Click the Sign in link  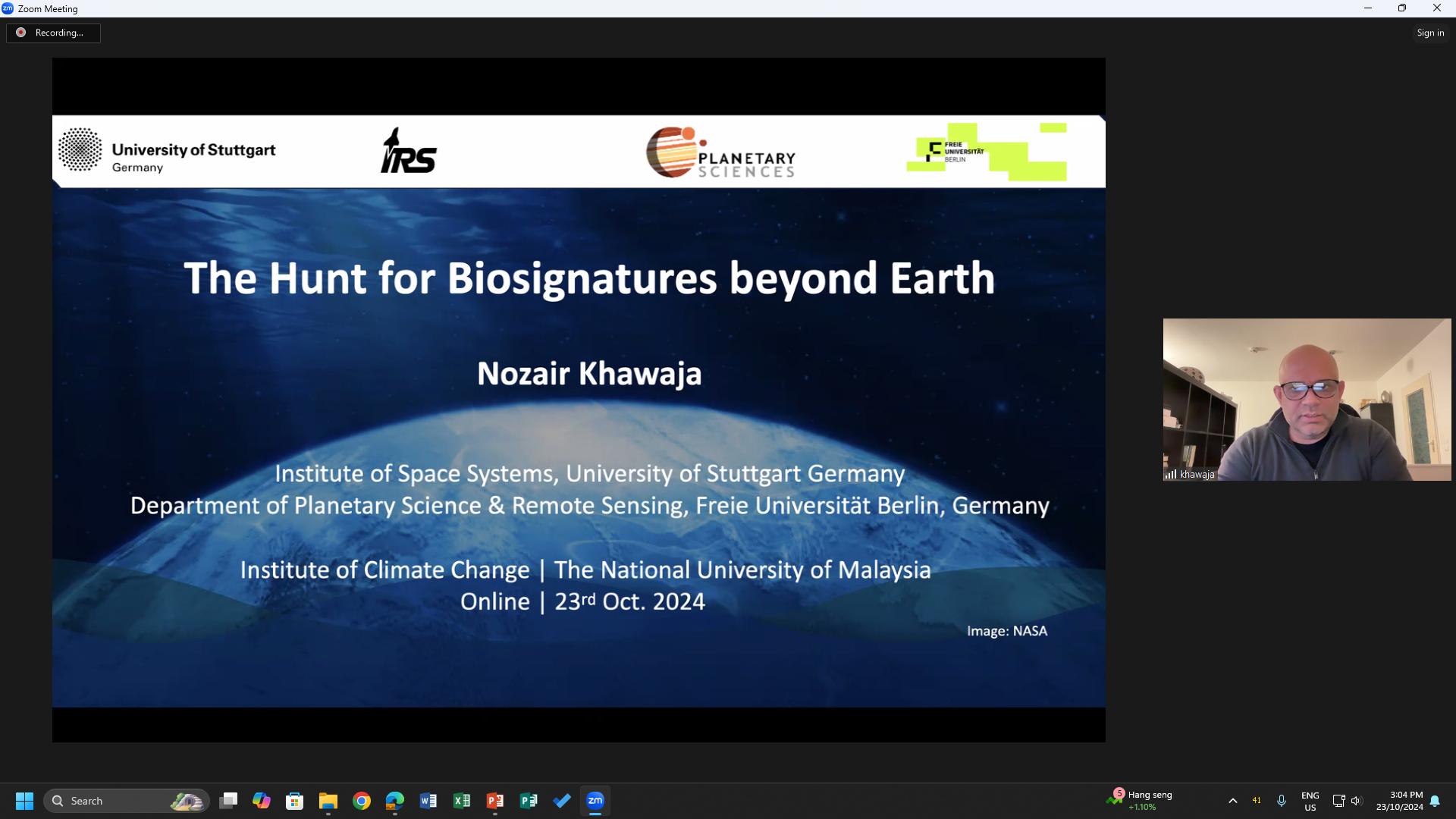[1429, 33]
